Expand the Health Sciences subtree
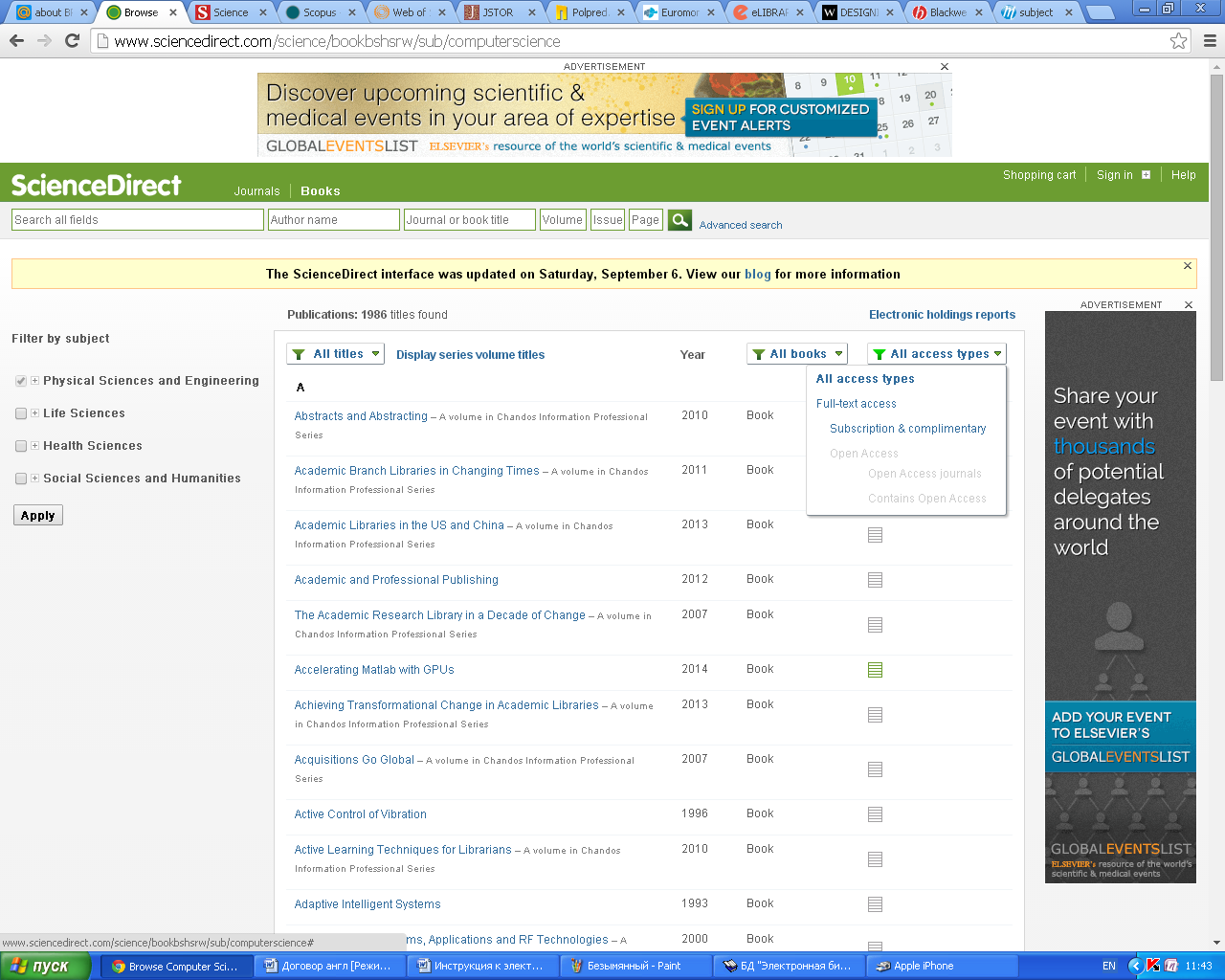Screen dimensions: 1225x980 (x=35, y=446)
